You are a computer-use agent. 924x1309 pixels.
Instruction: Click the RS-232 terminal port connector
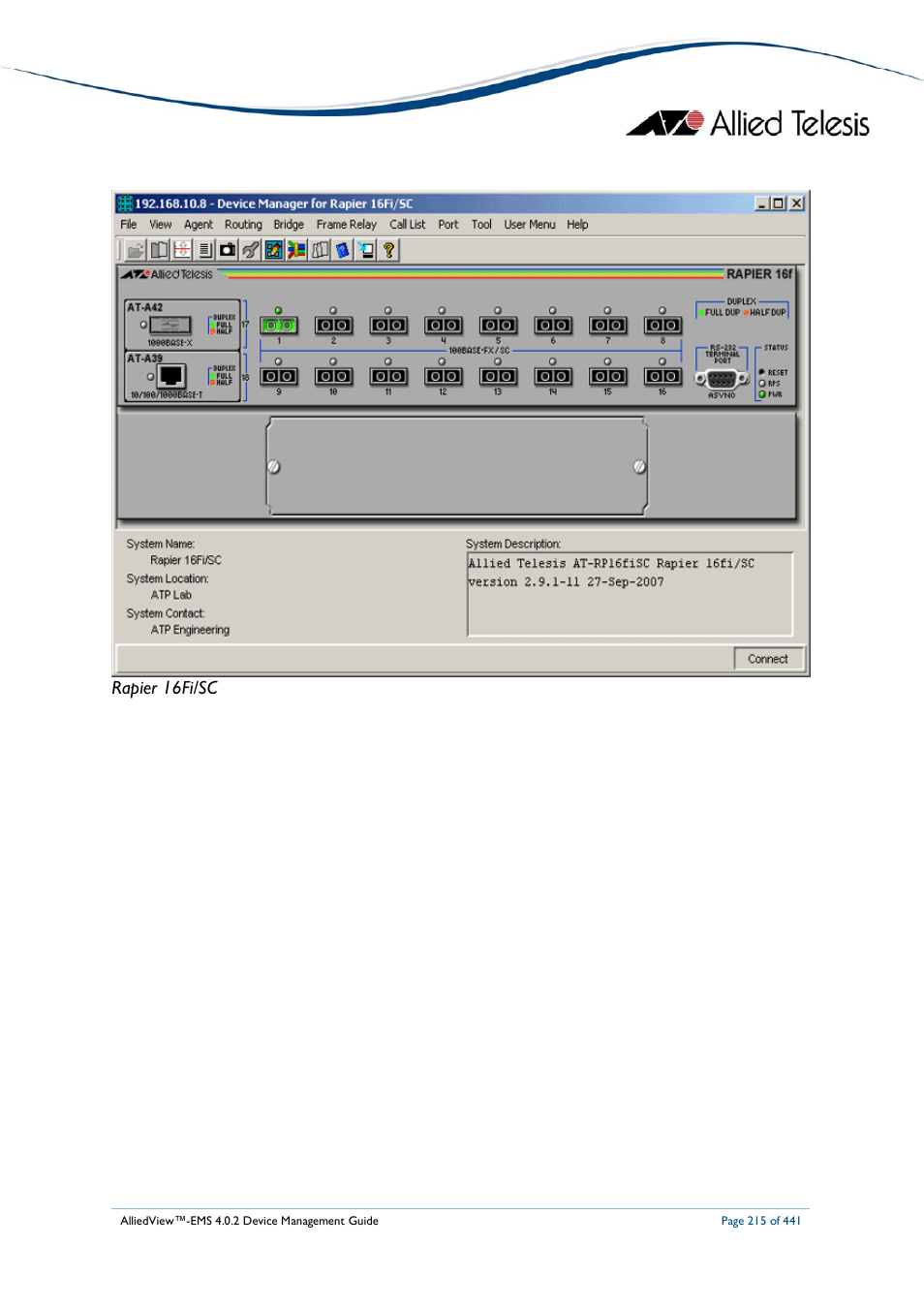click(722, 380)
